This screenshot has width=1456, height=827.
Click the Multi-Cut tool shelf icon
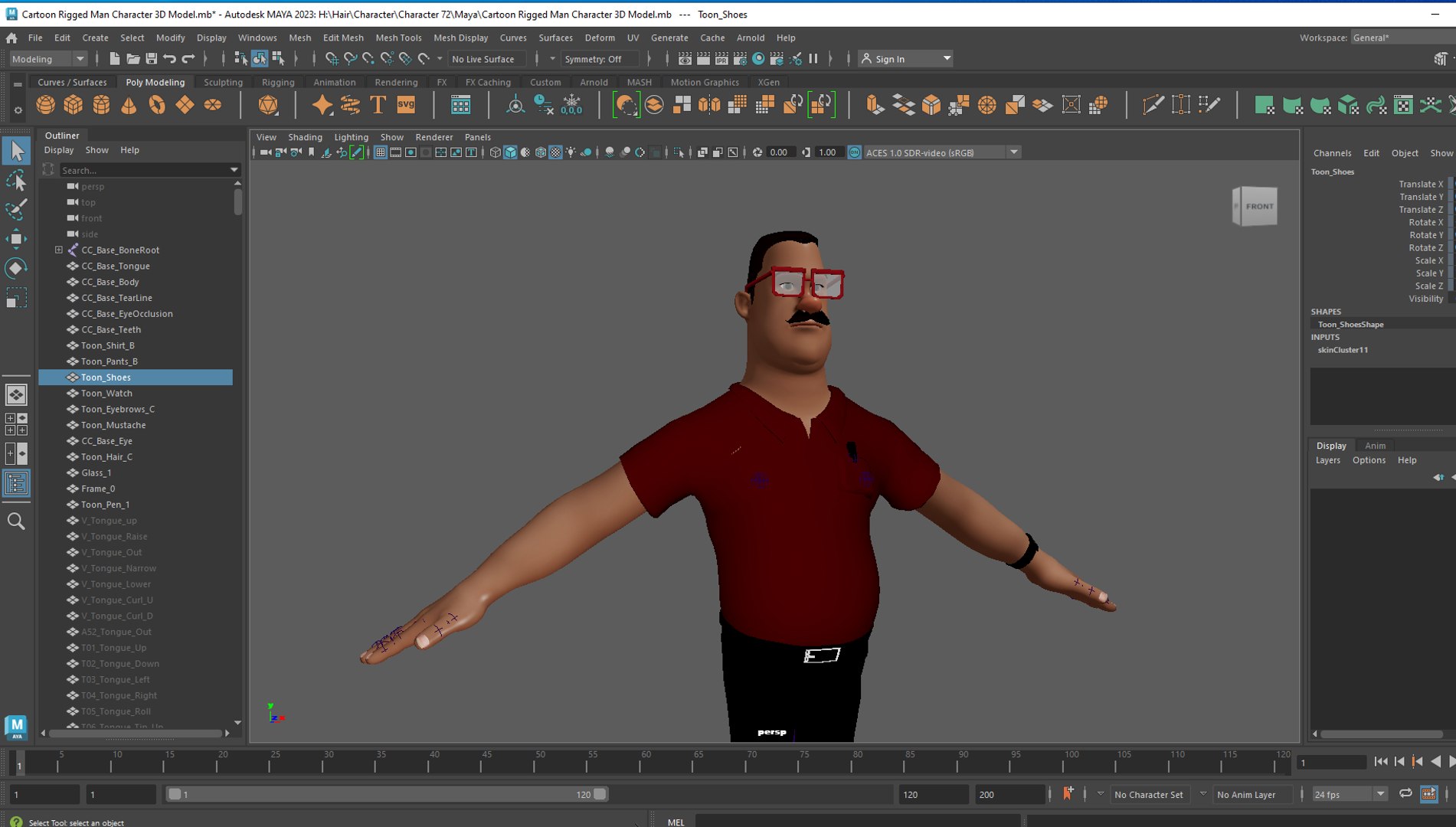pyautogui.click(x=1153, y=105)
